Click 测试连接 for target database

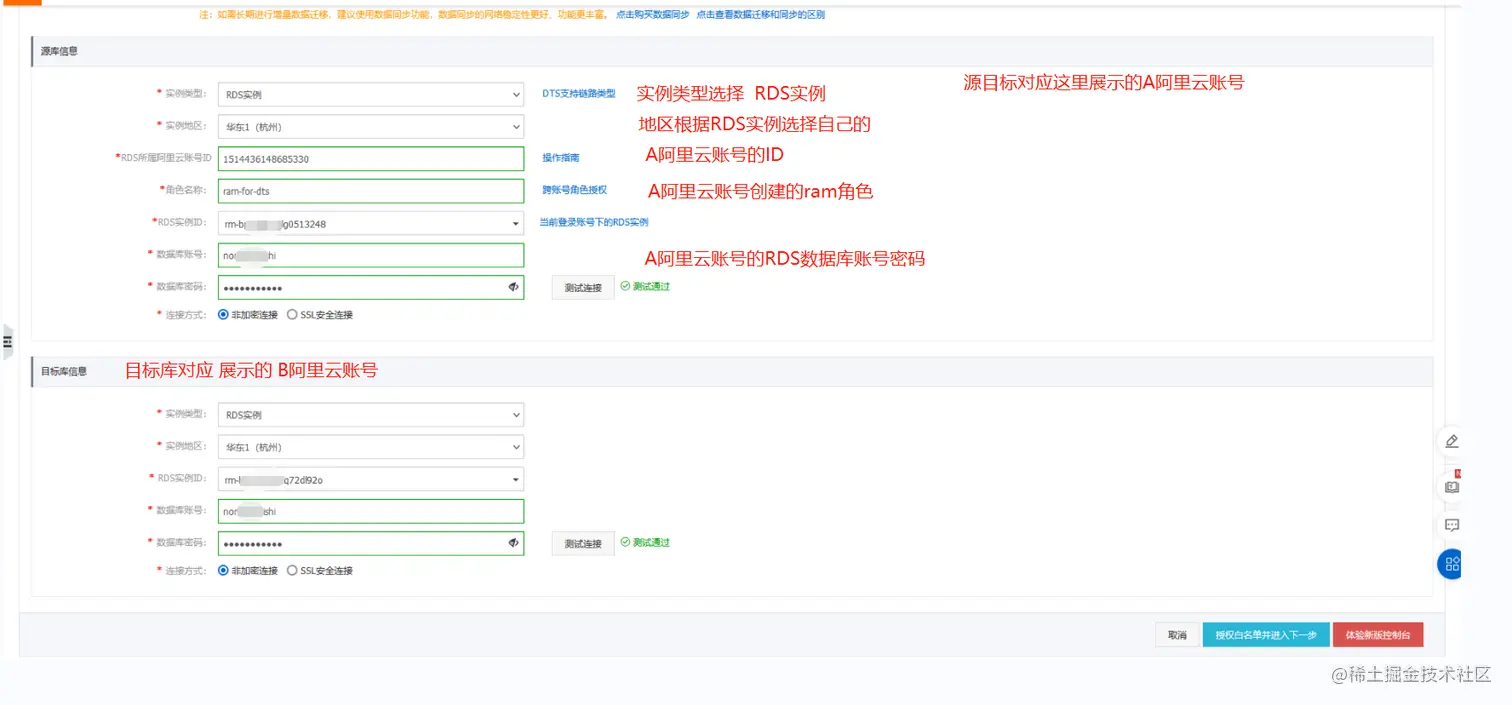point(583,543)
